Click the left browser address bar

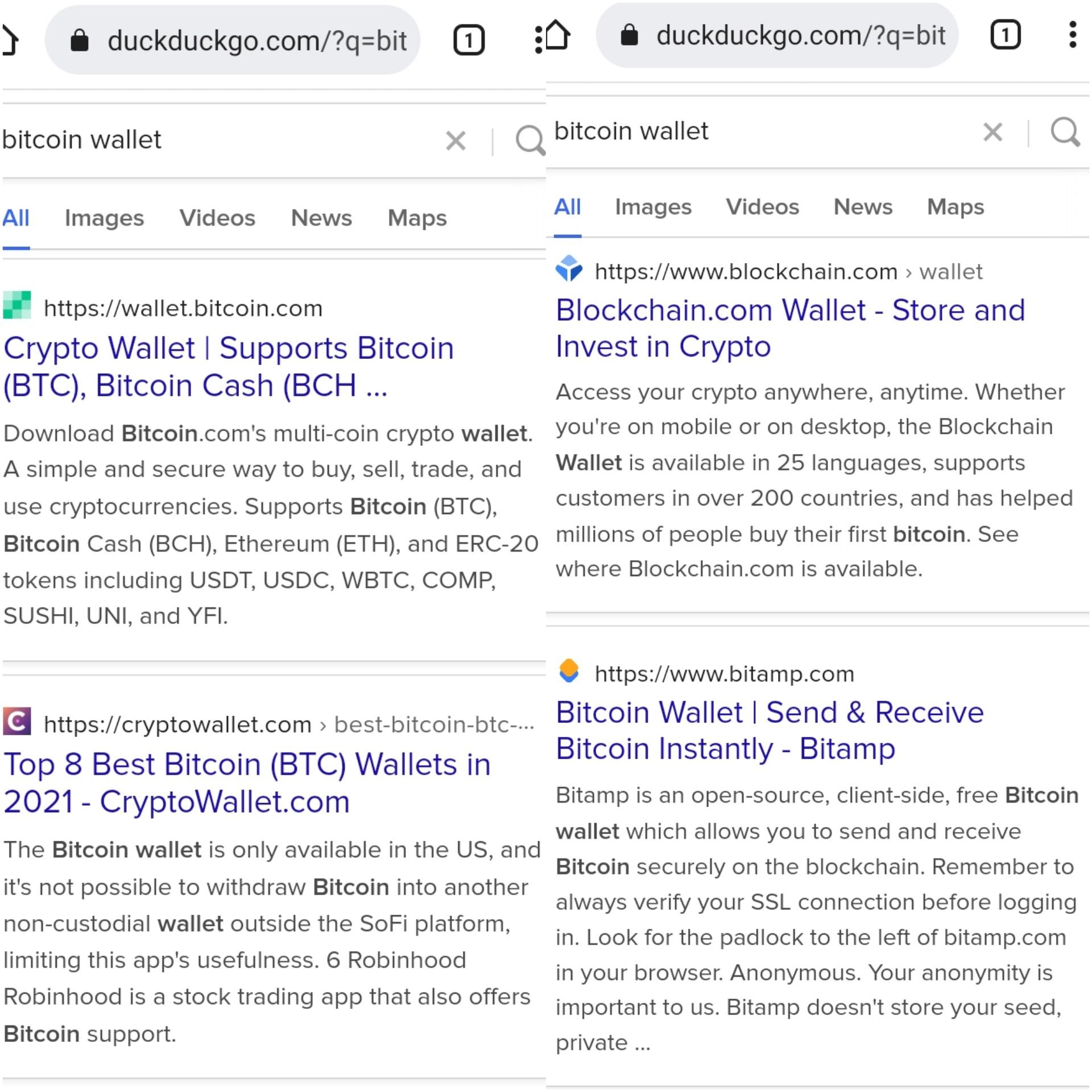tap(232, 40)
